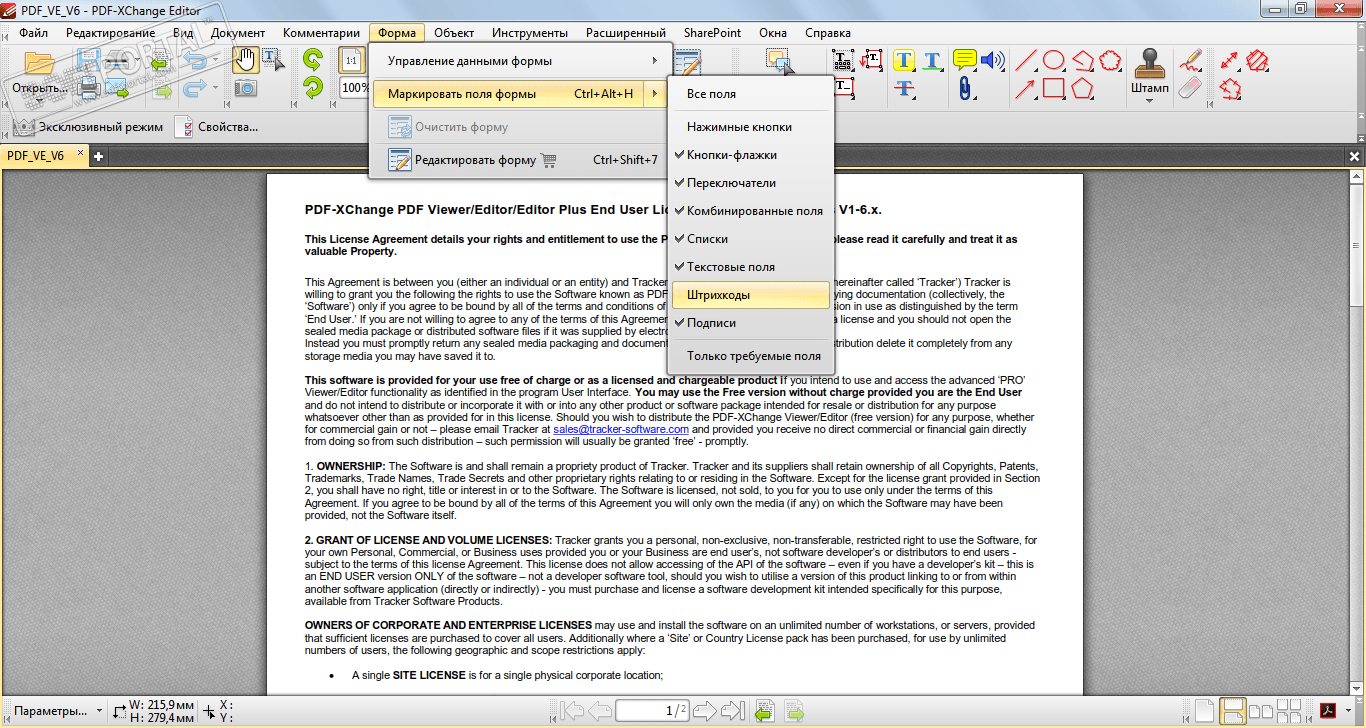Click the page number input field

pyautogui.click(x=652, y=711)
